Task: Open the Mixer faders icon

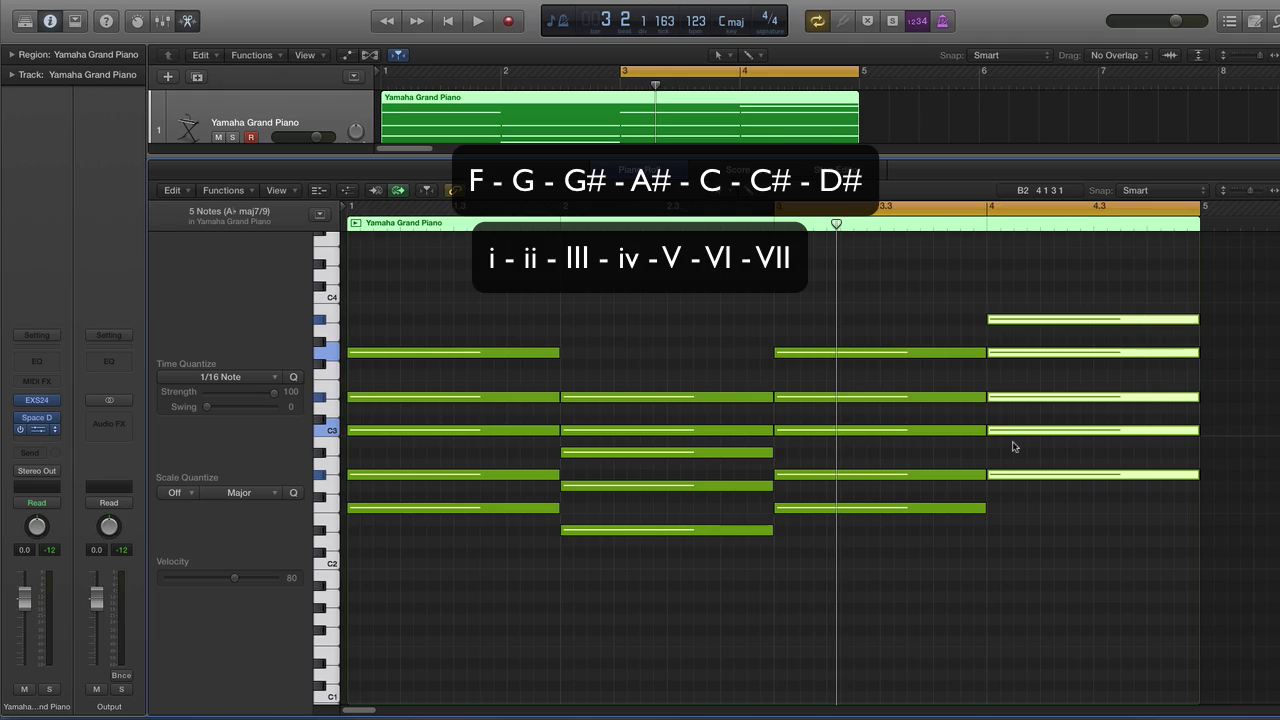Action: pyautogui.click(x=163, y=21)
